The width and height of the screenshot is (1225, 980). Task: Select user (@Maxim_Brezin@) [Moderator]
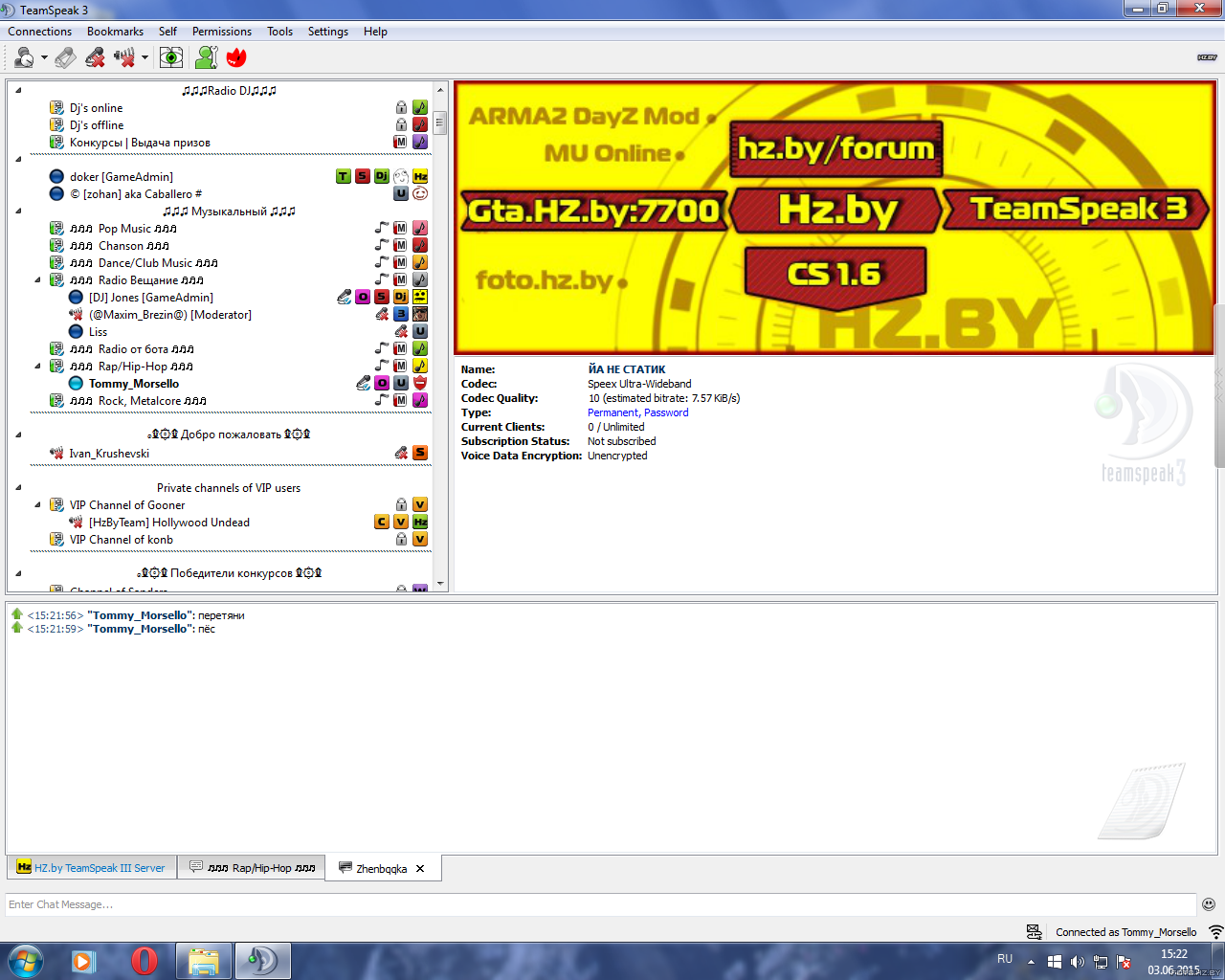pyautogui.click(x=170, y=315)
